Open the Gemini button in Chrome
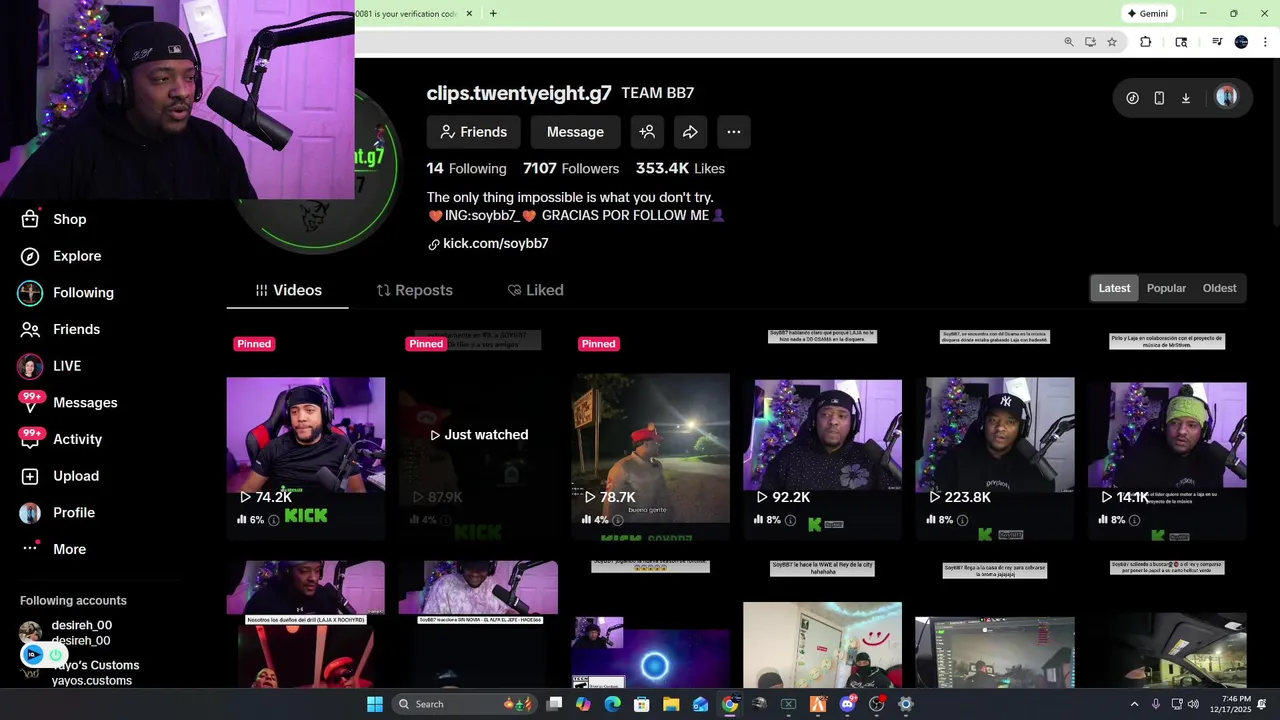Image resolution: width=1280 pixels, height=720 pixels. pos(1147,14)
